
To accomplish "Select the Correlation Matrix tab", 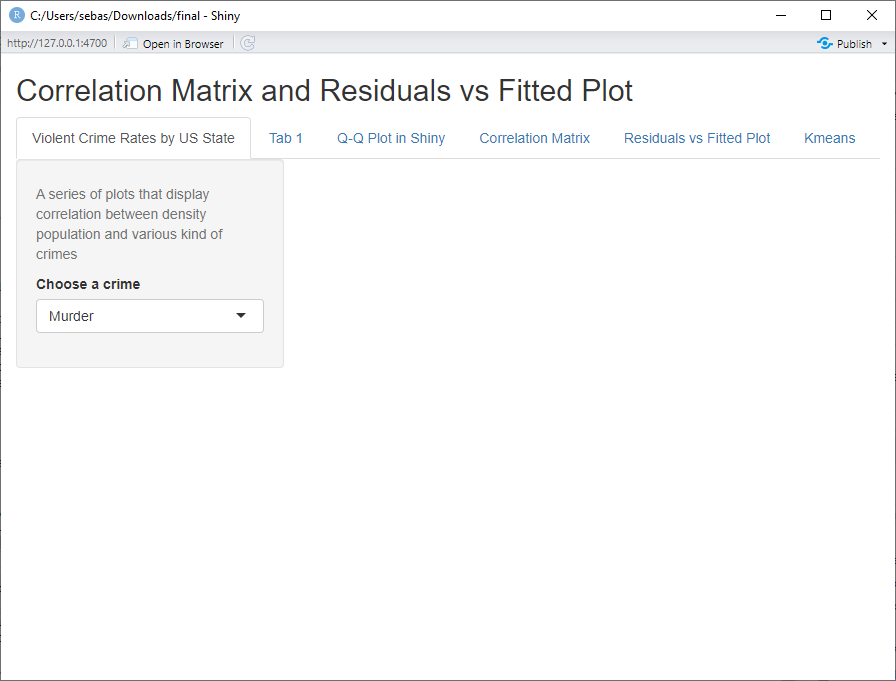I will (x=535, y=138).
